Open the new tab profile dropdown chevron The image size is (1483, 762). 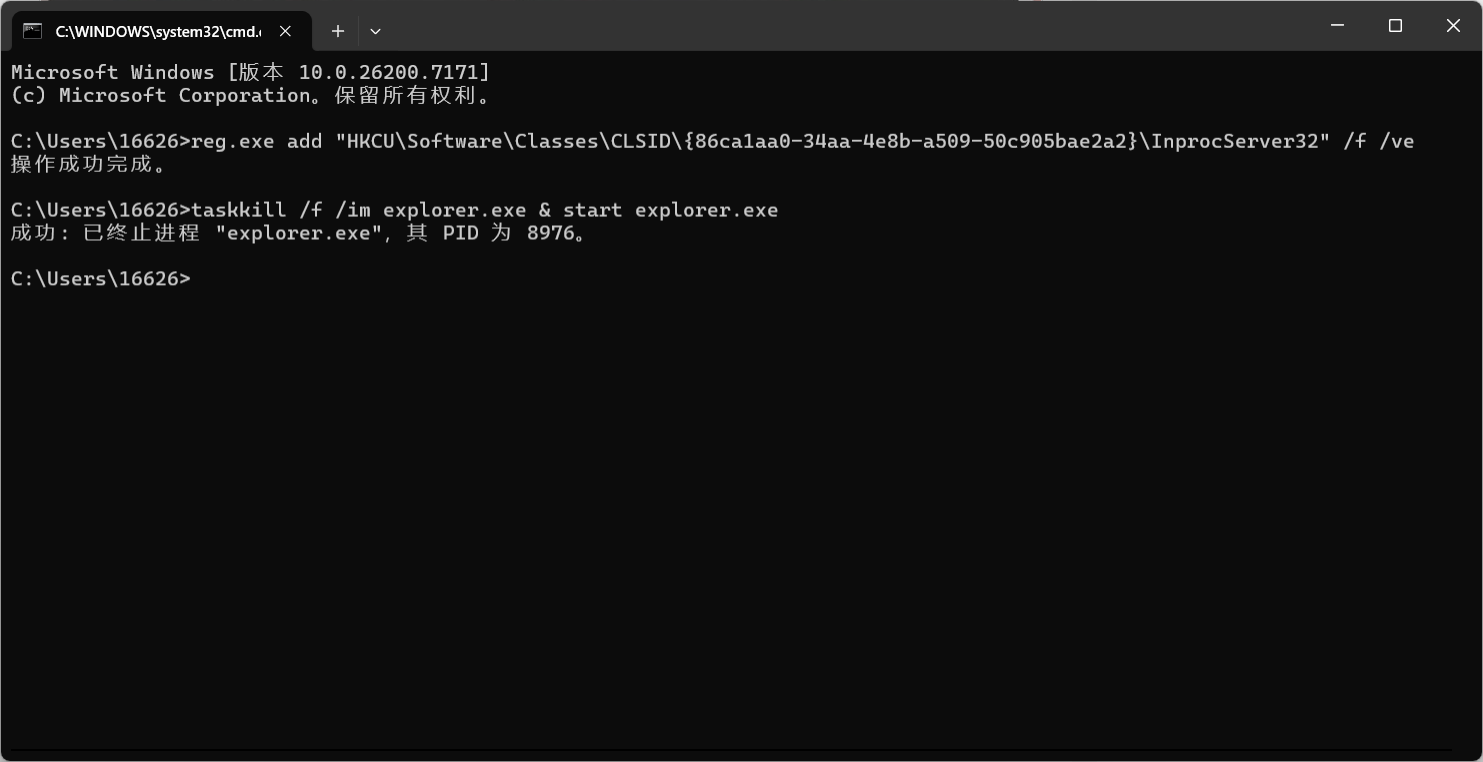(375, 31)
